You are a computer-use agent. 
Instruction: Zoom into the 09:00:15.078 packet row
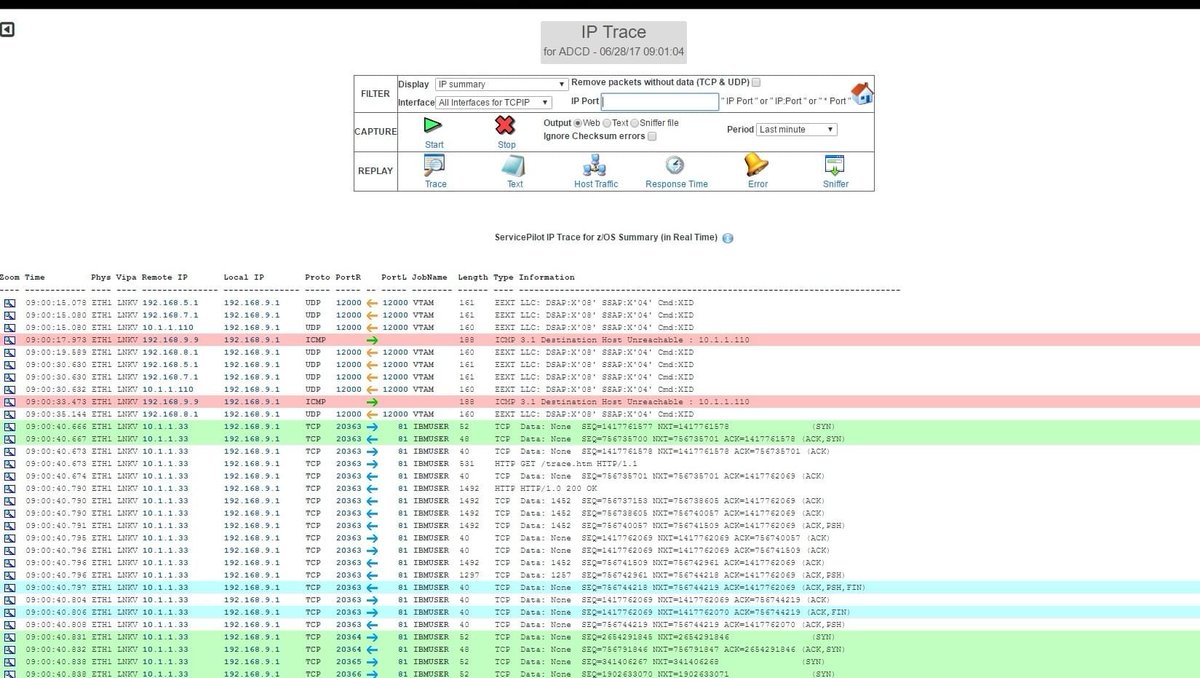coord(10,301)
